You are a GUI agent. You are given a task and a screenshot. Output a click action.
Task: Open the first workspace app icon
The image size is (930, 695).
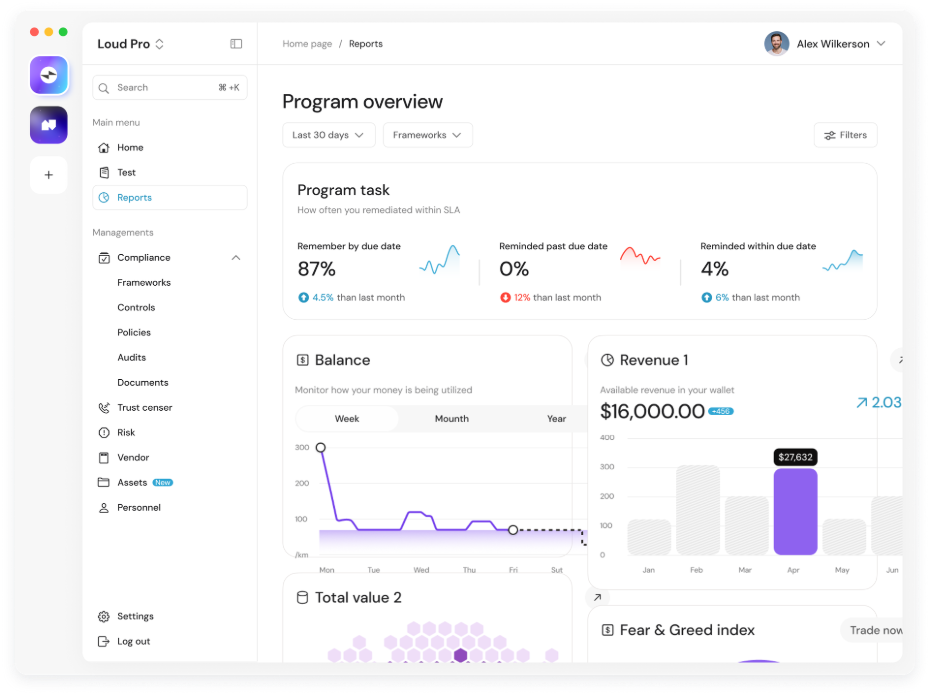(x=49, y=75)
